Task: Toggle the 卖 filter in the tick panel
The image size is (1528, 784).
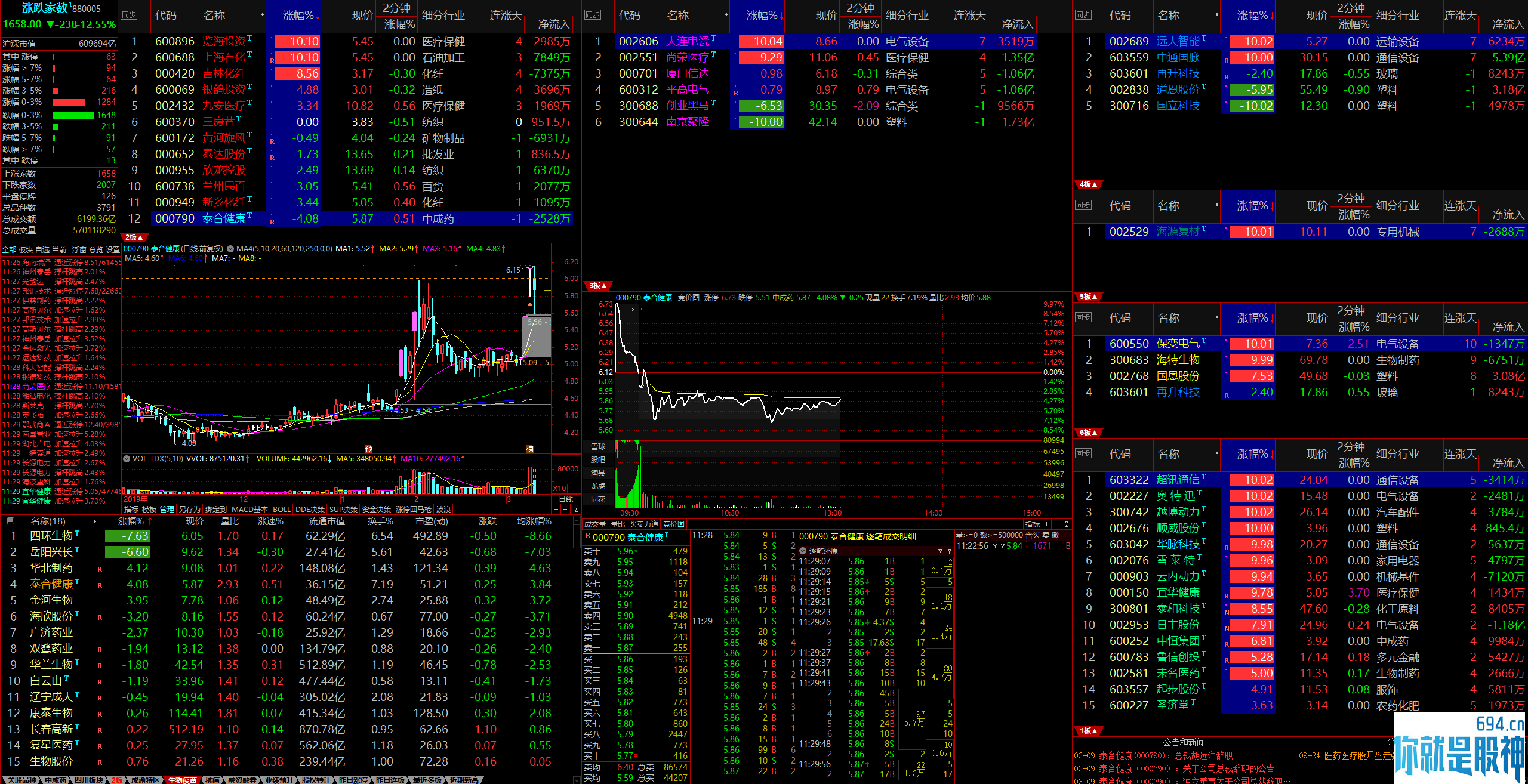Action: click(x=1046, y=535)
